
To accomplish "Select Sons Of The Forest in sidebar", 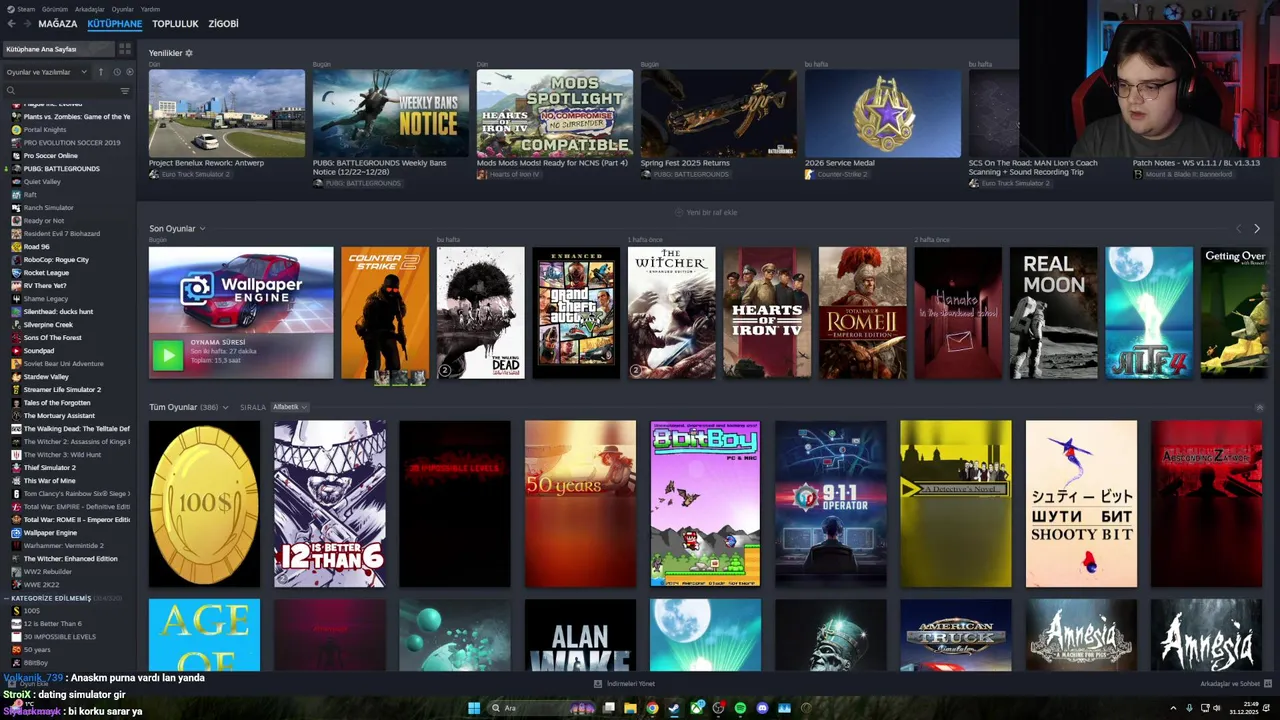I will point(52,338).
